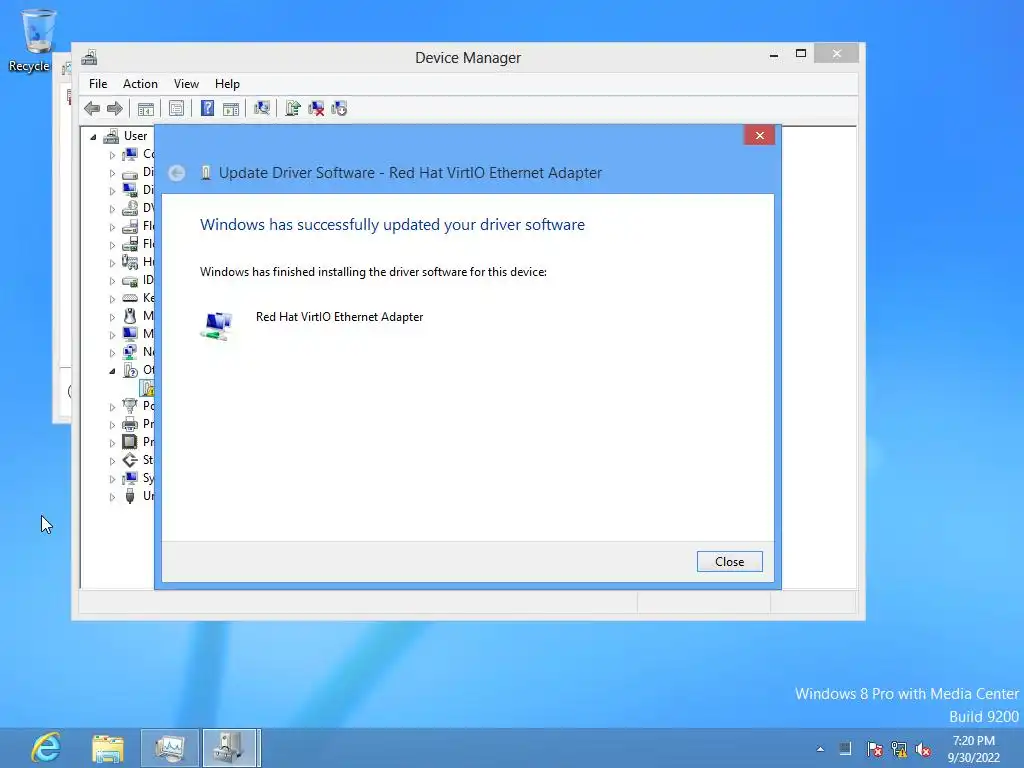
Task: Click the device icon in the dialog title
Action: (x=206, y=173)
